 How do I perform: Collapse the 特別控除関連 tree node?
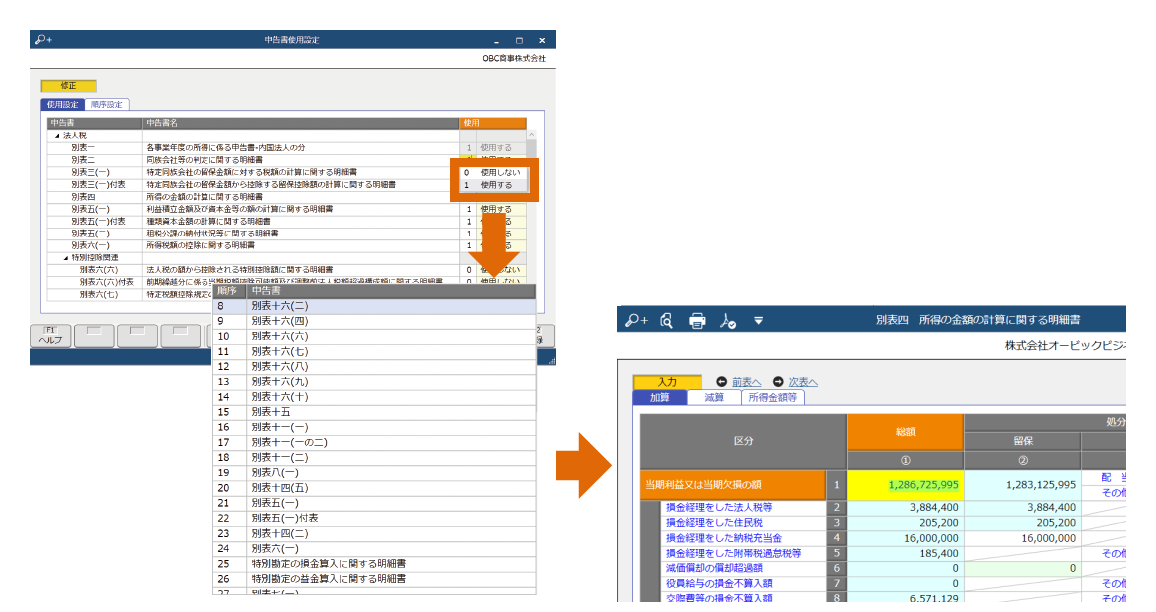(x=66, y=257)
